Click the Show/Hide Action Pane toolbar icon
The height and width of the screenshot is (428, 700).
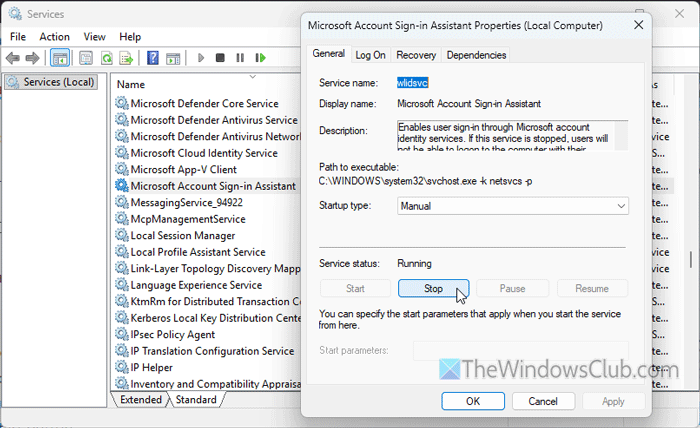[173, 58]
